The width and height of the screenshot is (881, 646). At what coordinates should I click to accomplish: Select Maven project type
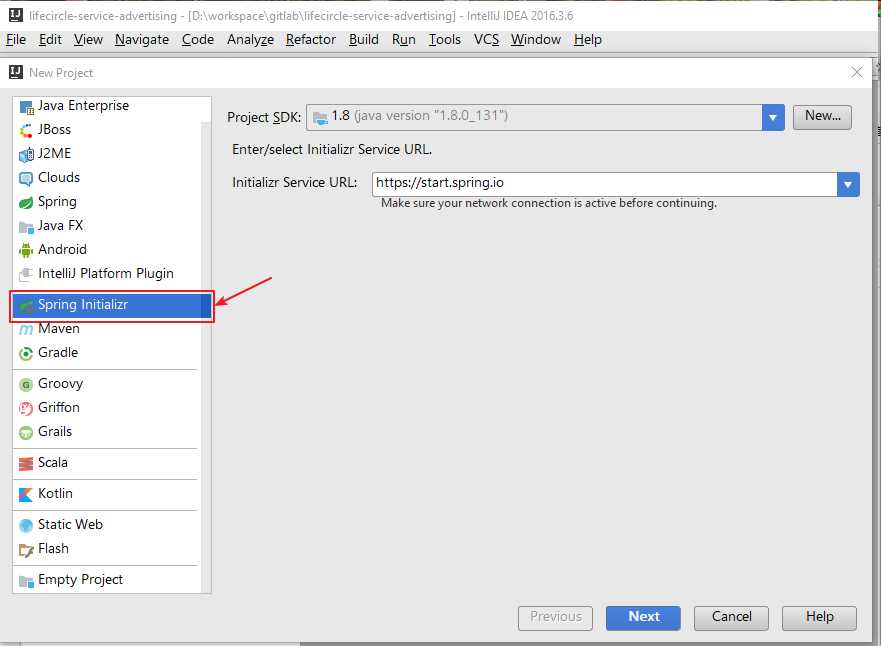[107, 329]
